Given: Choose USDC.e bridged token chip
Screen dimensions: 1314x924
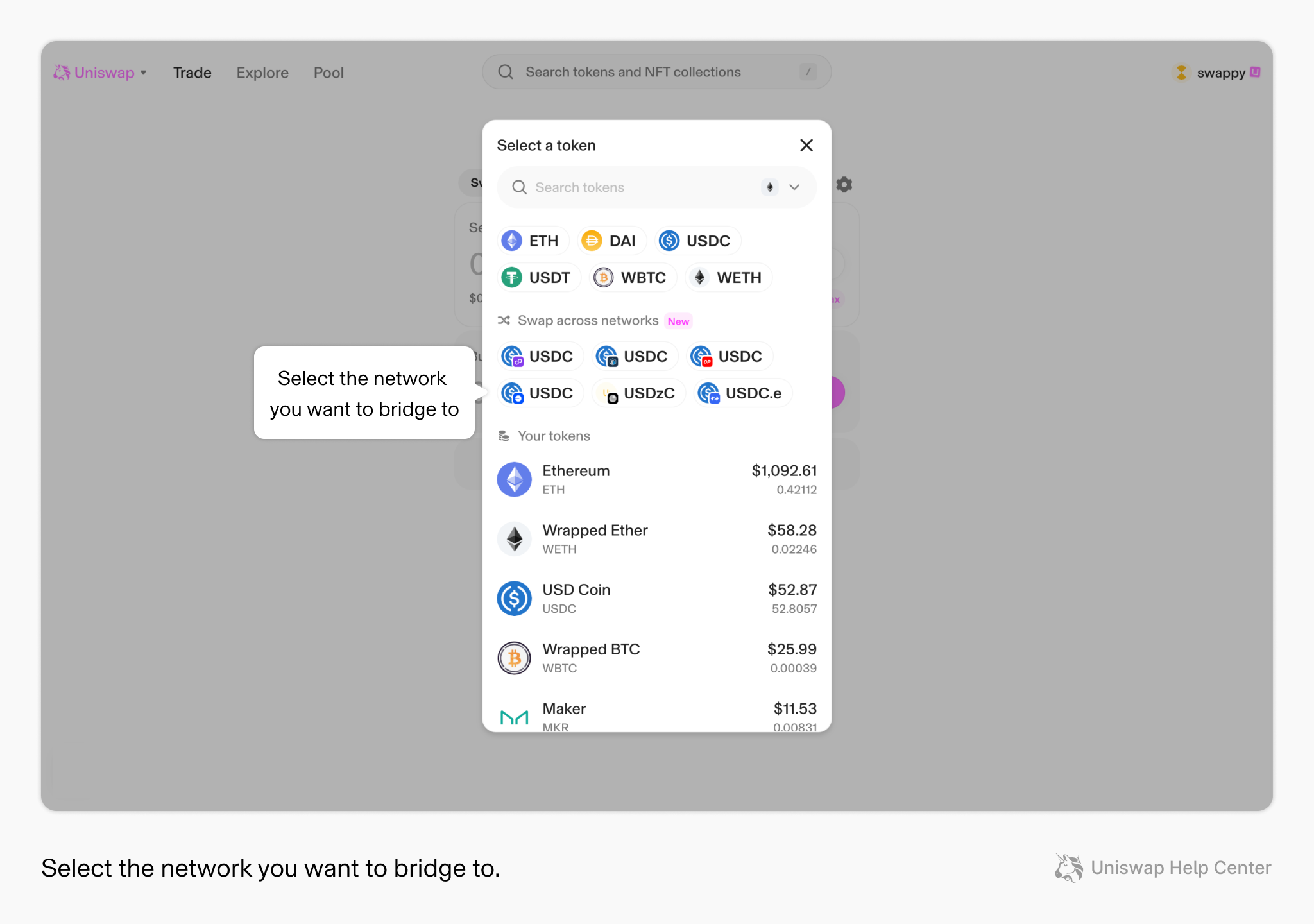Looking at the screenshot, I should [x=742, y=393].
